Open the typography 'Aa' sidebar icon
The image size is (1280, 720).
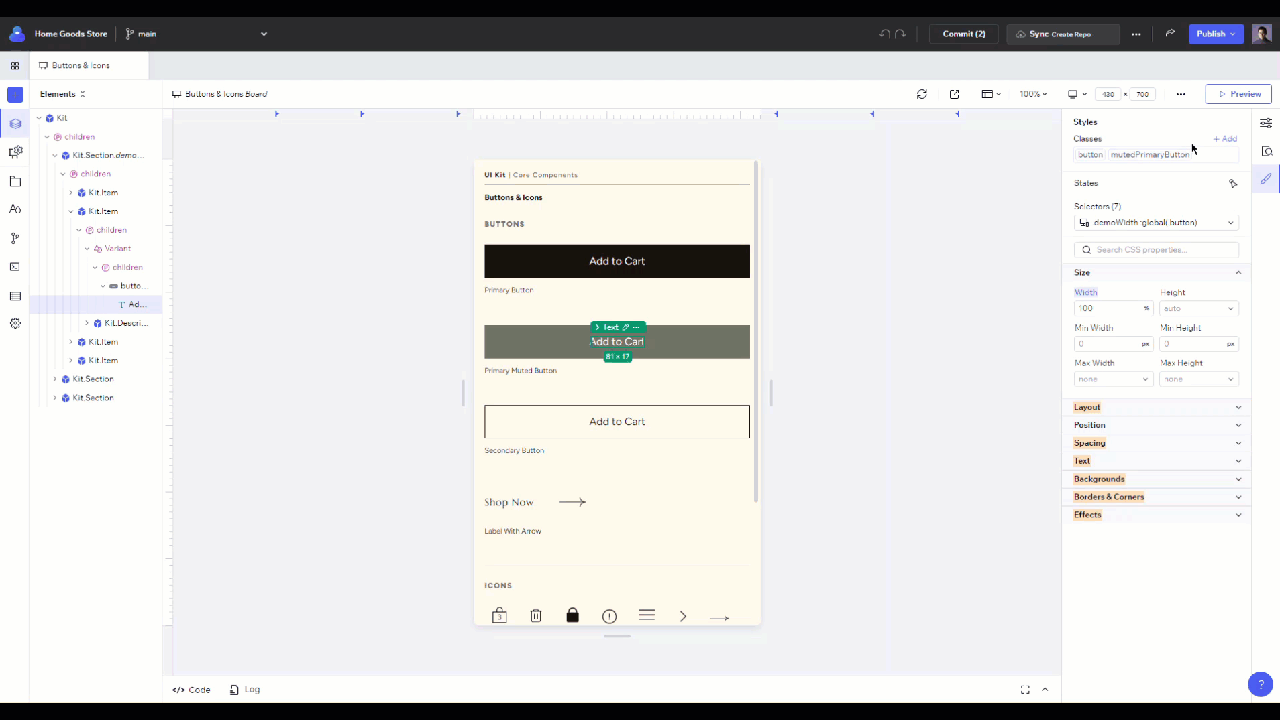click(15, 209)
